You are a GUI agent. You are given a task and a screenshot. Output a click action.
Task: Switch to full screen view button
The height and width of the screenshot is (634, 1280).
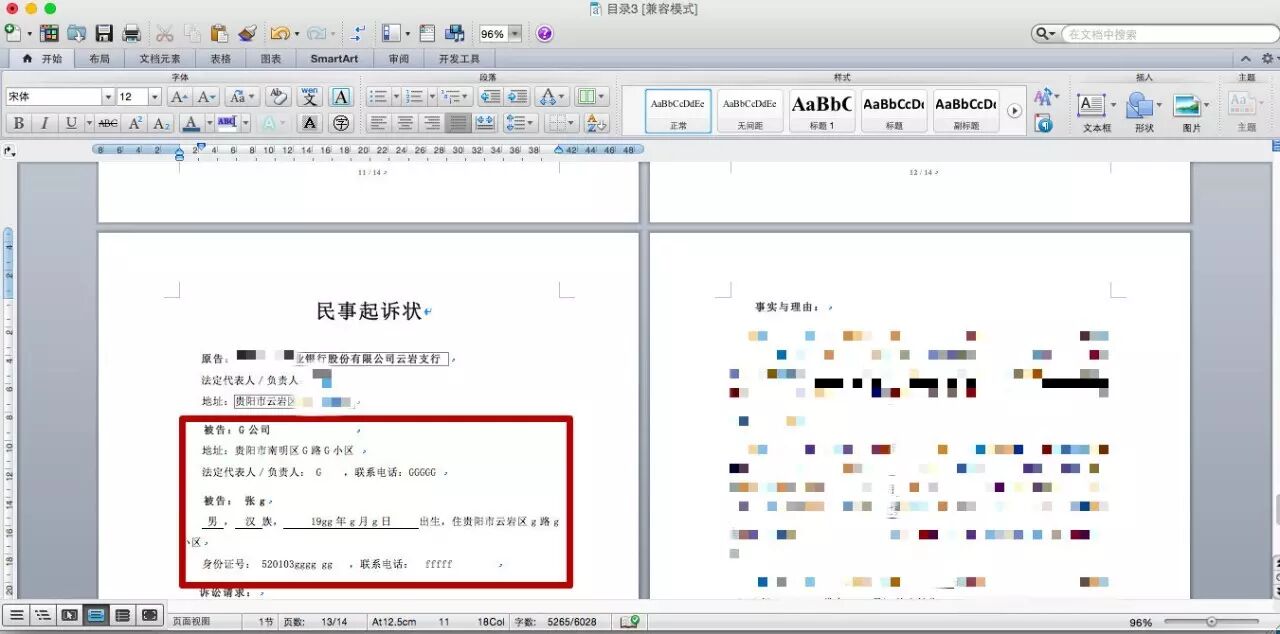(148, 615)
